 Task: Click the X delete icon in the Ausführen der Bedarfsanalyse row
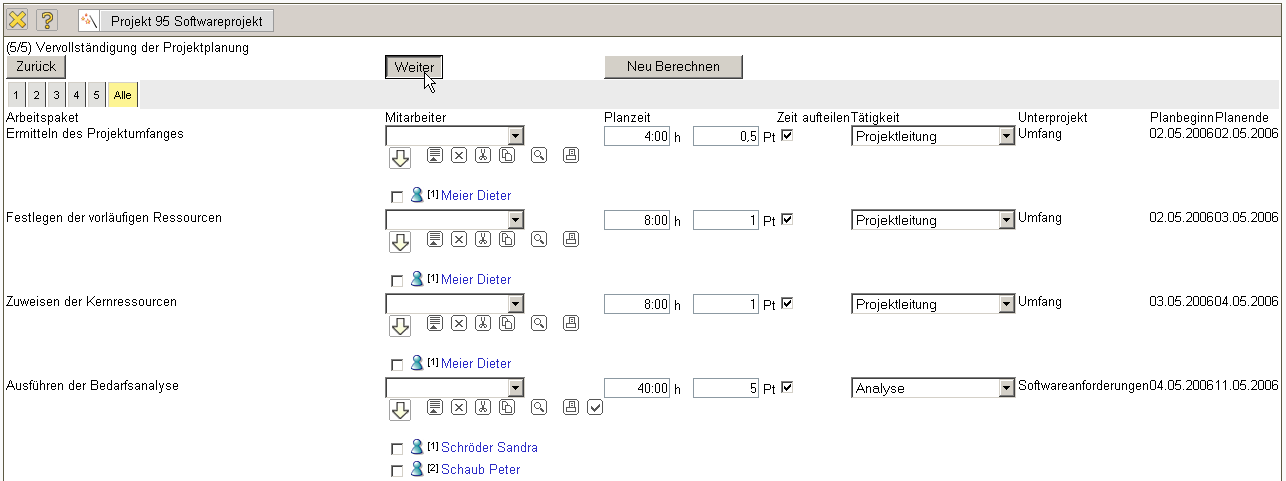click(458, 407)
